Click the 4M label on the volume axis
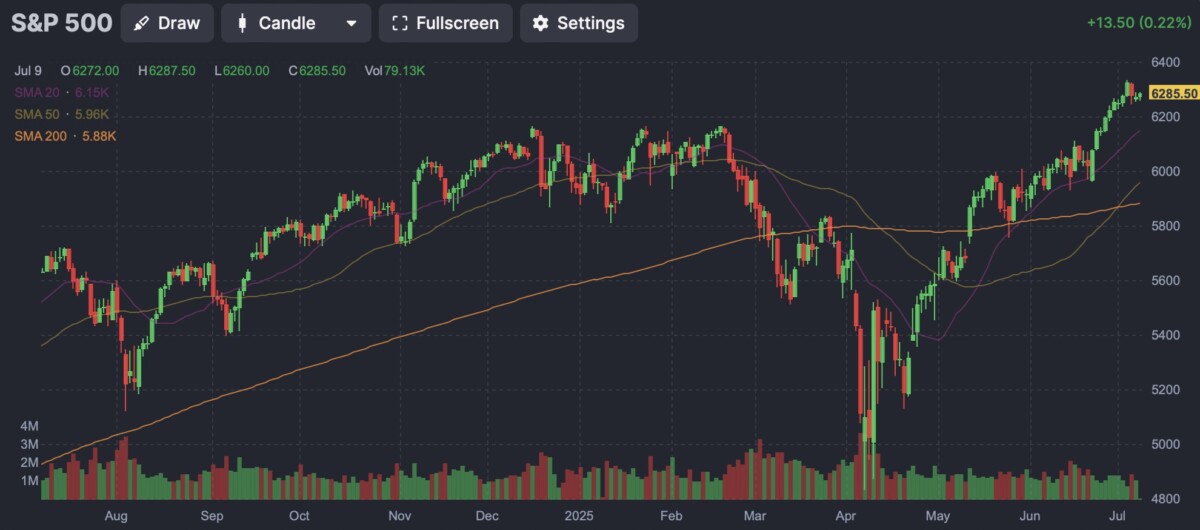 (28, 425)
